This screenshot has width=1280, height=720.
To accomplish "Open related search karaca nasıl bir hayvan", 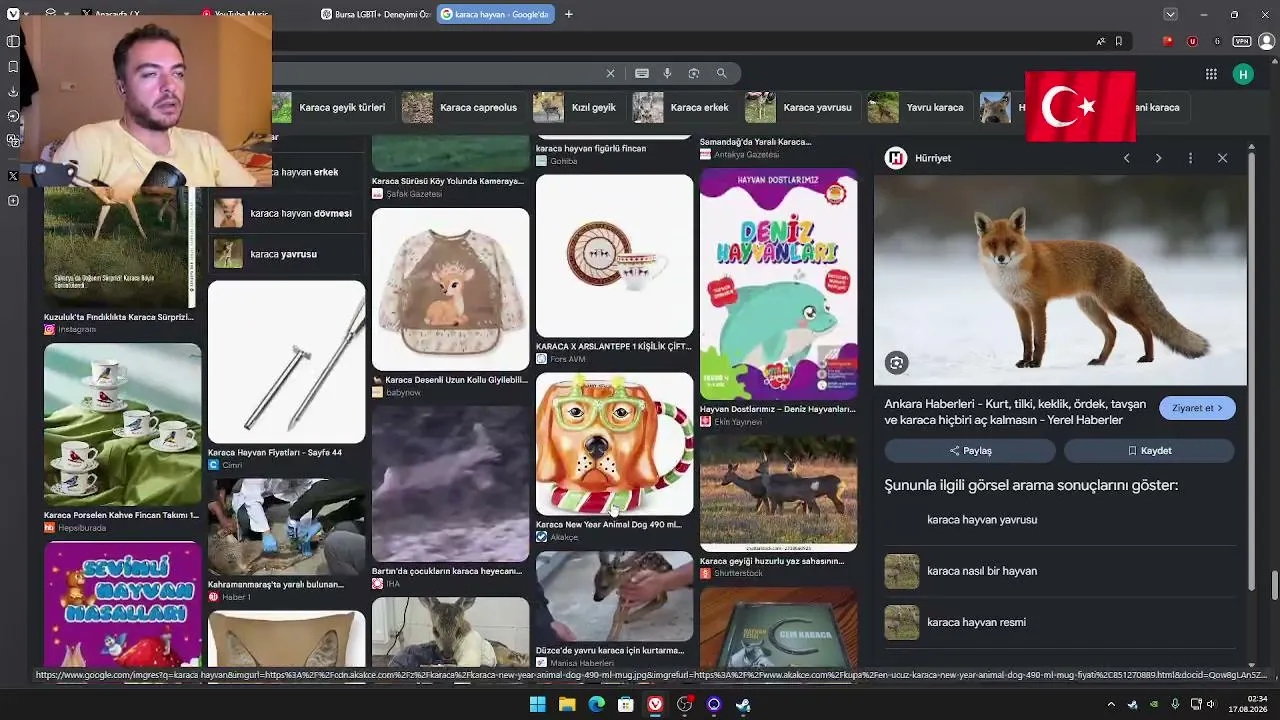I will [1060, 571].
